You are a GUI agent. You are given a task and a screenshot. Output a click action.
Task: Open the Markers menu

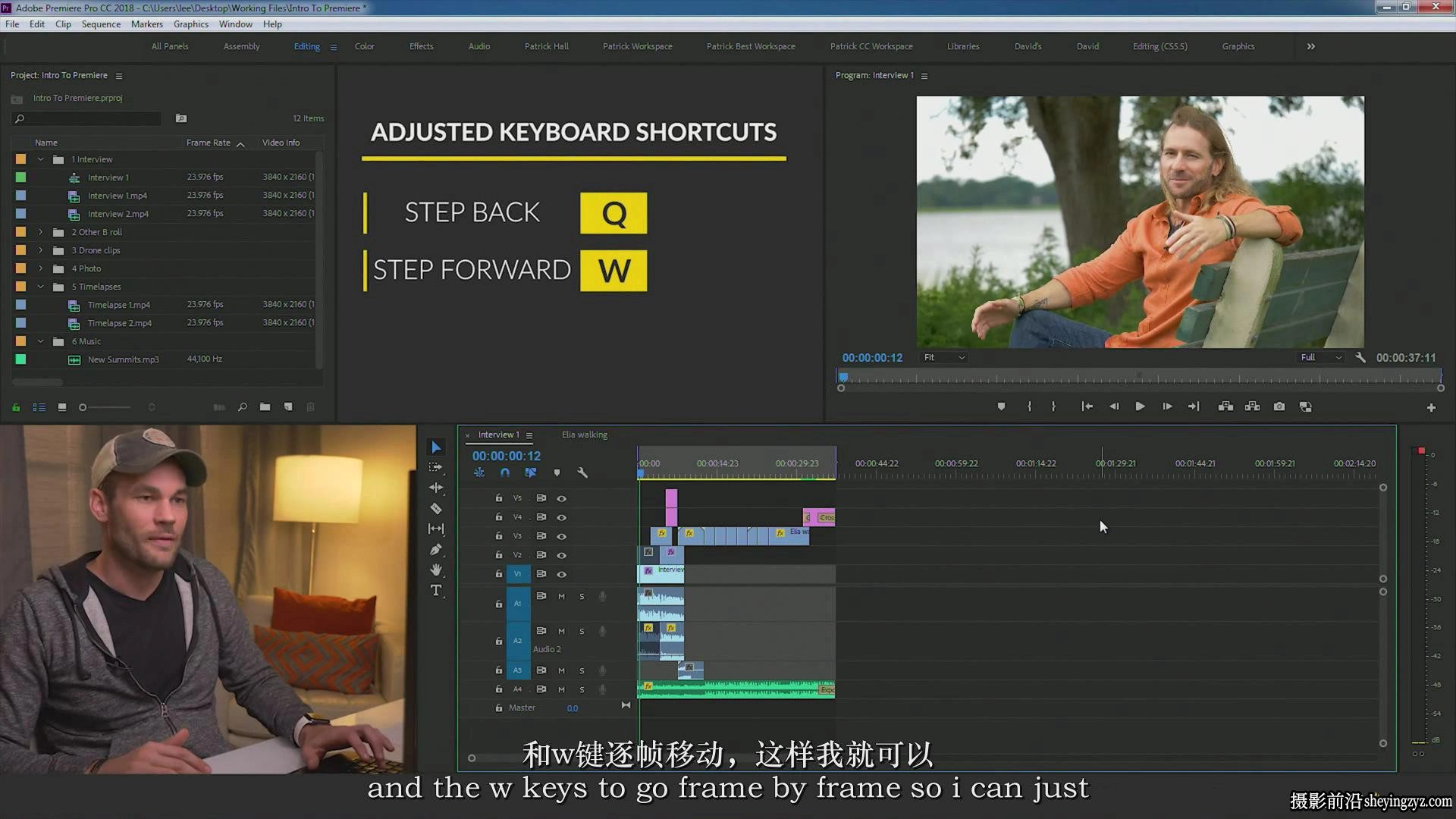[x=147, y=24]
